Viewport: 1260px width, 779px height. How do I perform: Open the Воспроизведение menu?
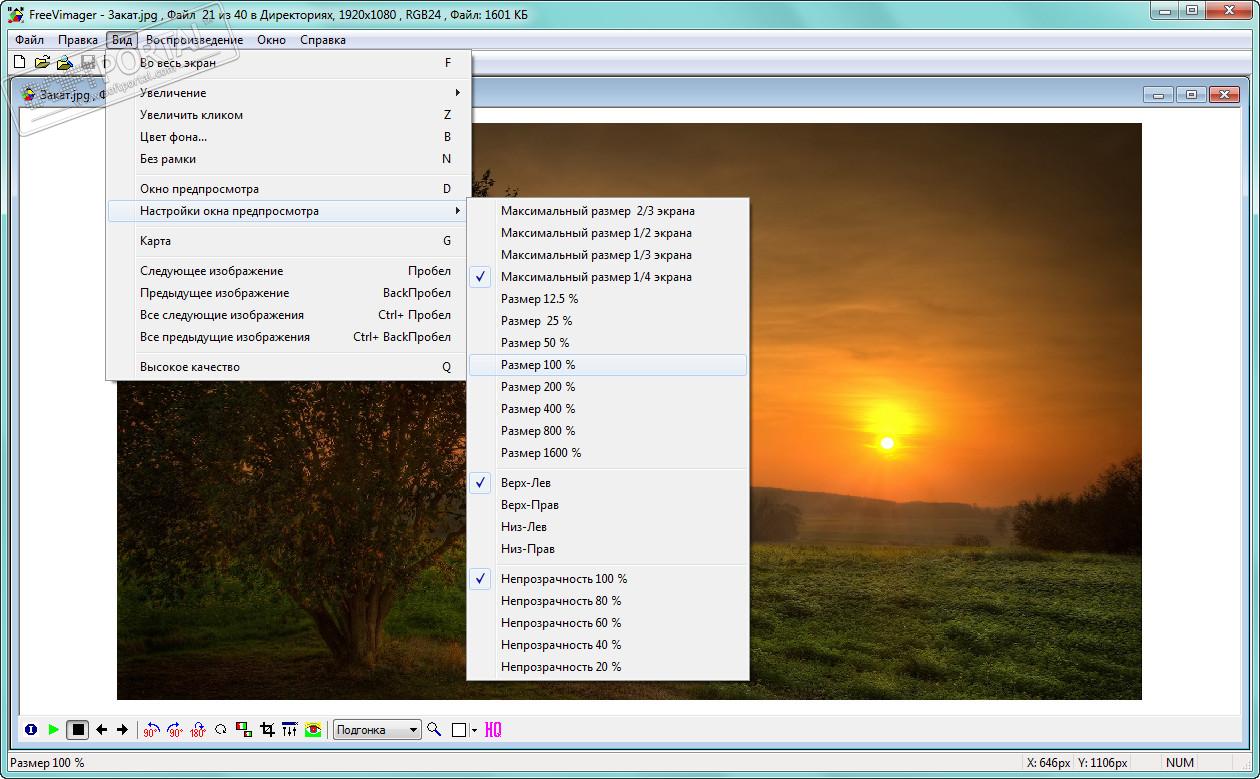[x=194, y=40]
